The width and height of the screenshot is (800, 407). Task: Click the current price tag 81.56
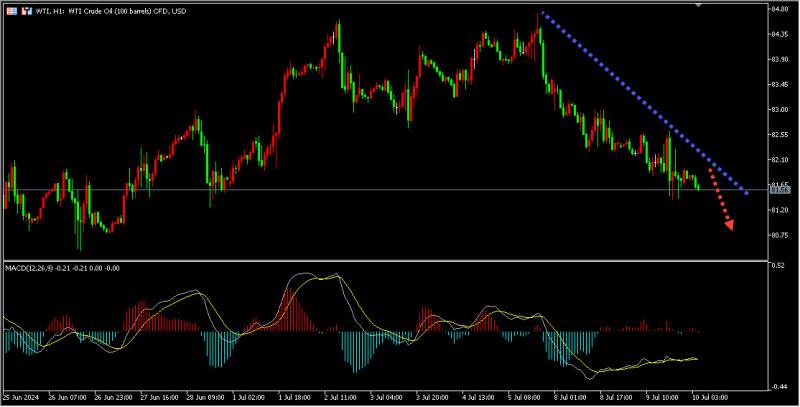click(x=780, y=190)
